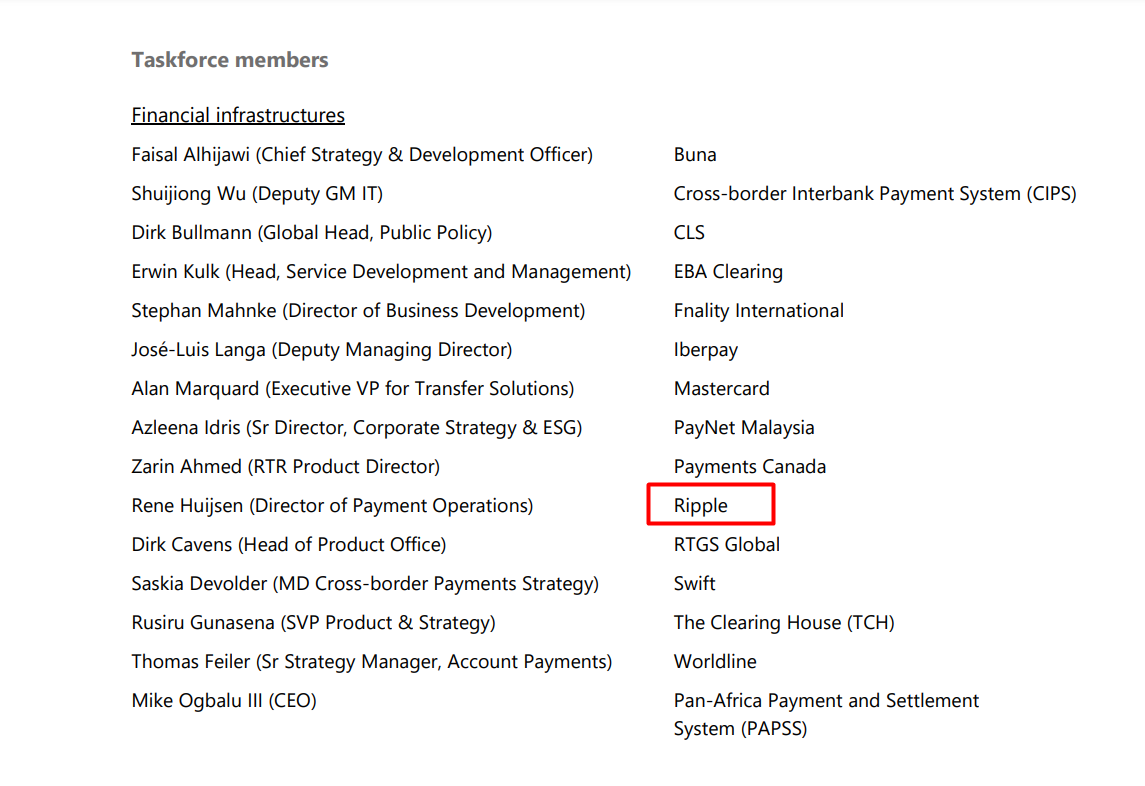Click on Fnality International
Image resolution: width=1145 pixels, height=786 pixels.
[x=759, y=311]
